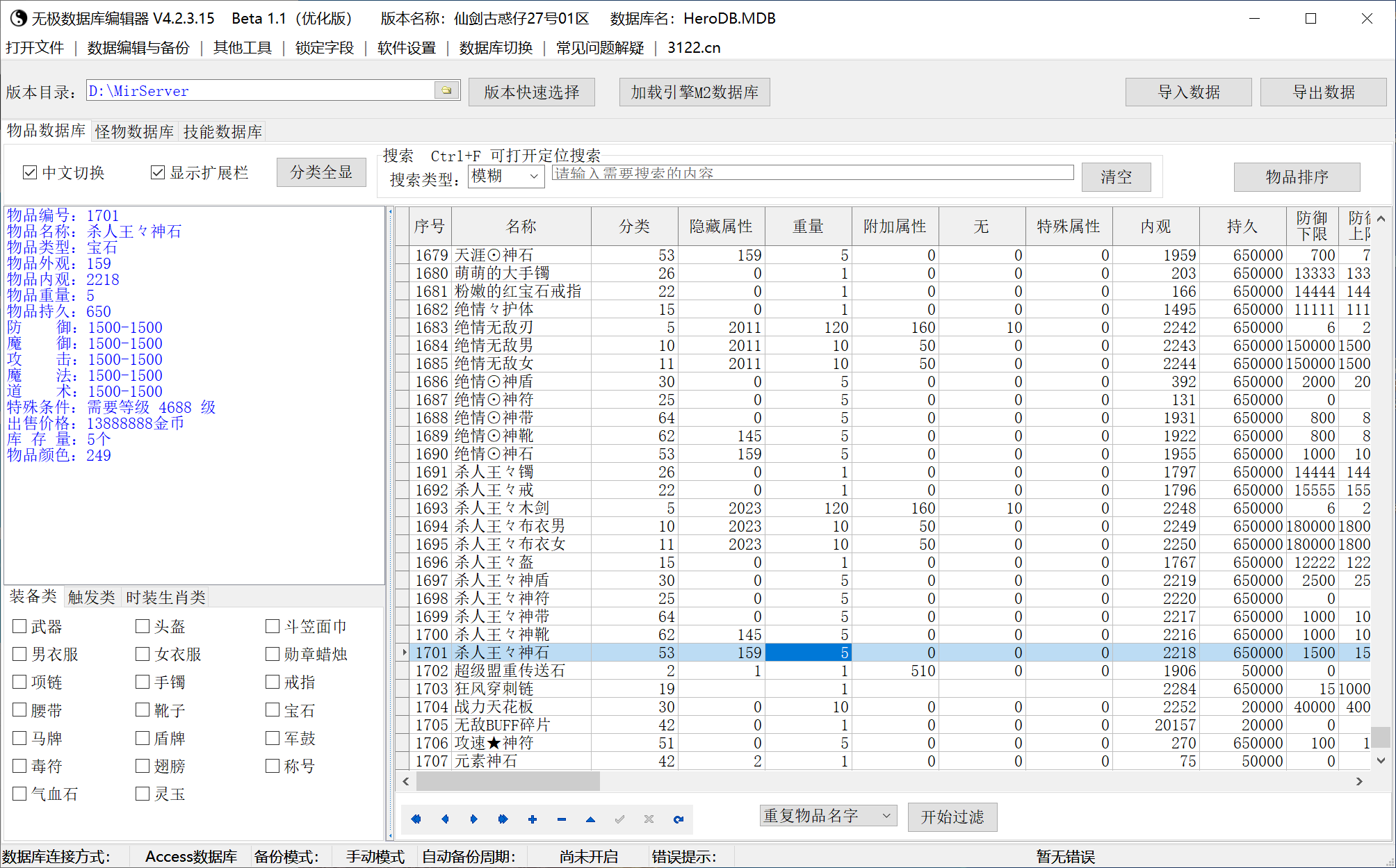The width and height of the screenshot is (1396, 868).
Task: Toggle 中文切换 checkbox
Action: (30, 172)
